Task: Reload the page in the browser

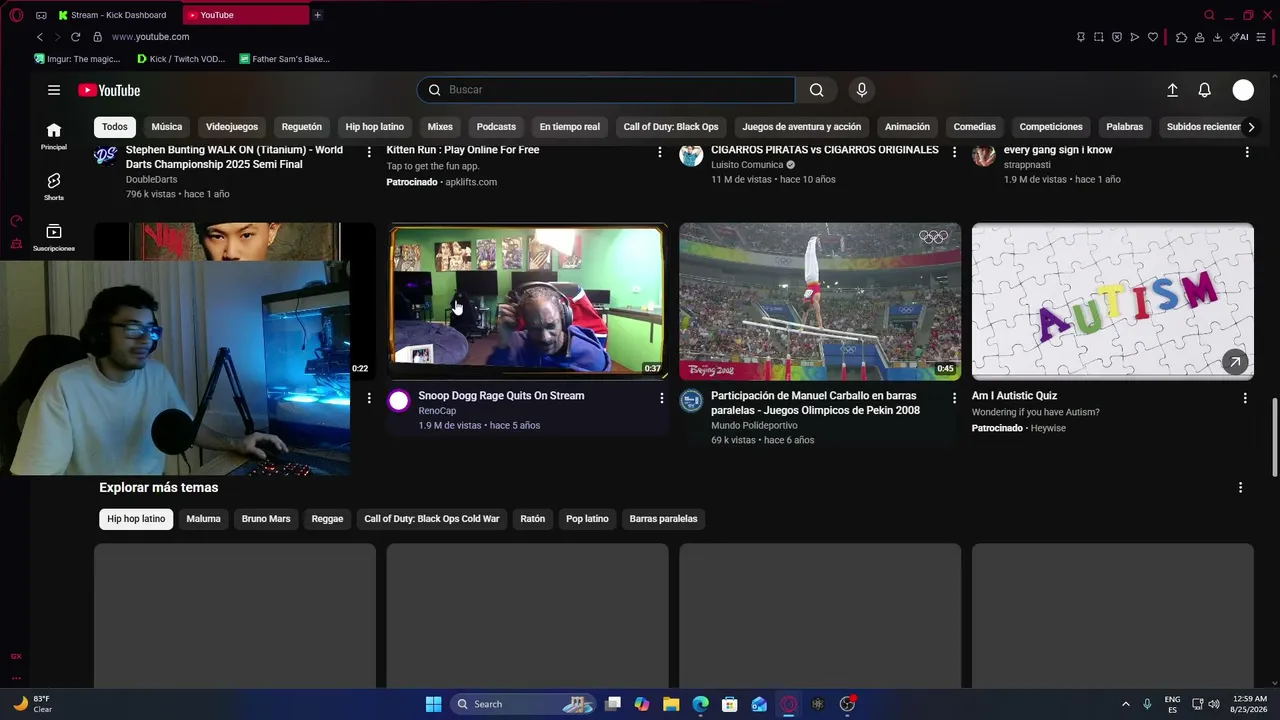Action: coord(75,37)
